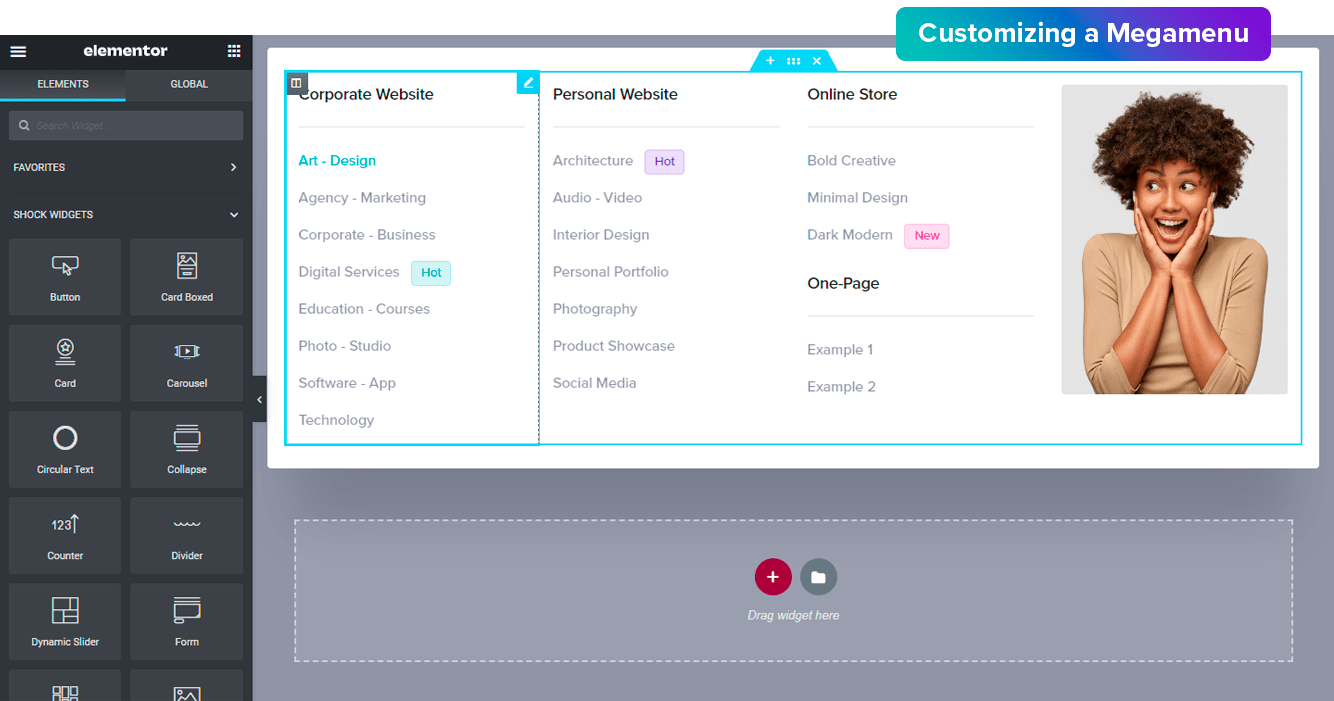Switch to the Elements tab

point(63,84)
